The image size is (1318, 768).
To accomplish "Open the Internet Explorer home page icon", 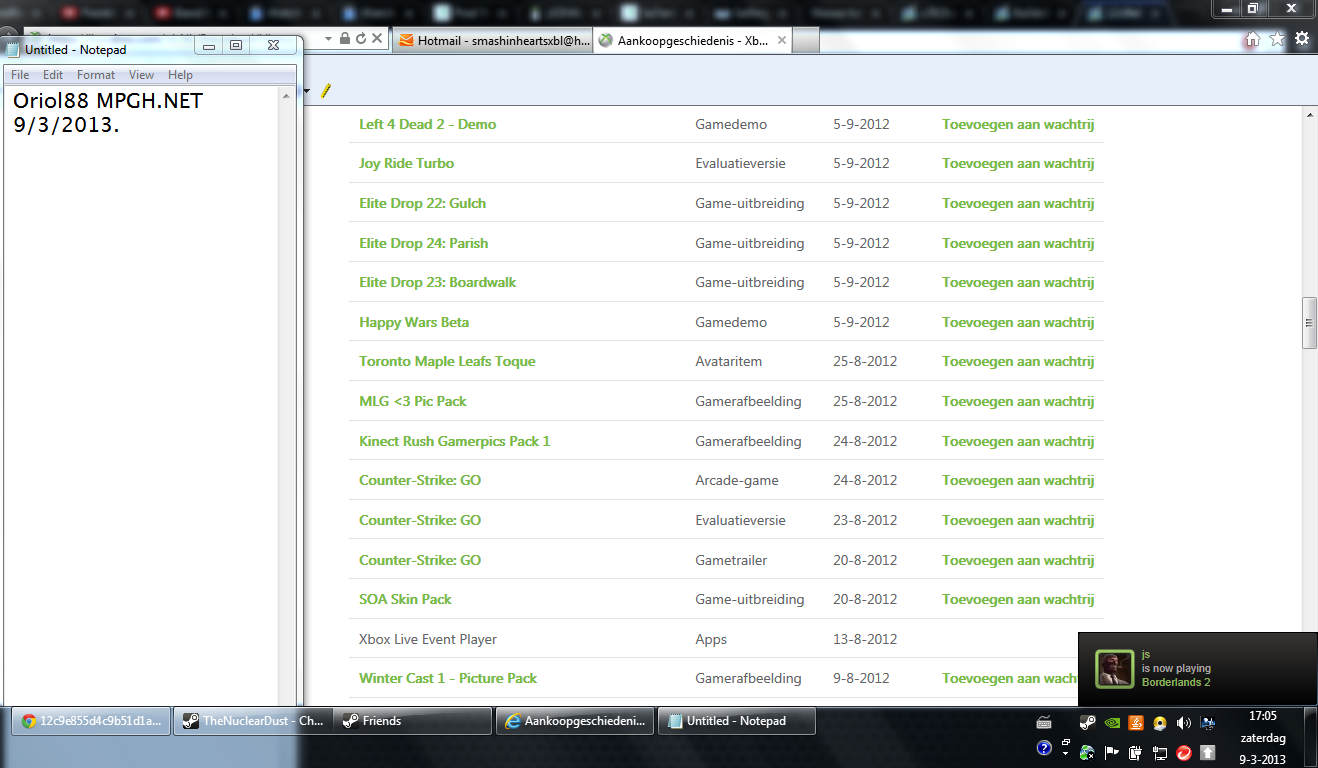I will [x=1252, y=39].
